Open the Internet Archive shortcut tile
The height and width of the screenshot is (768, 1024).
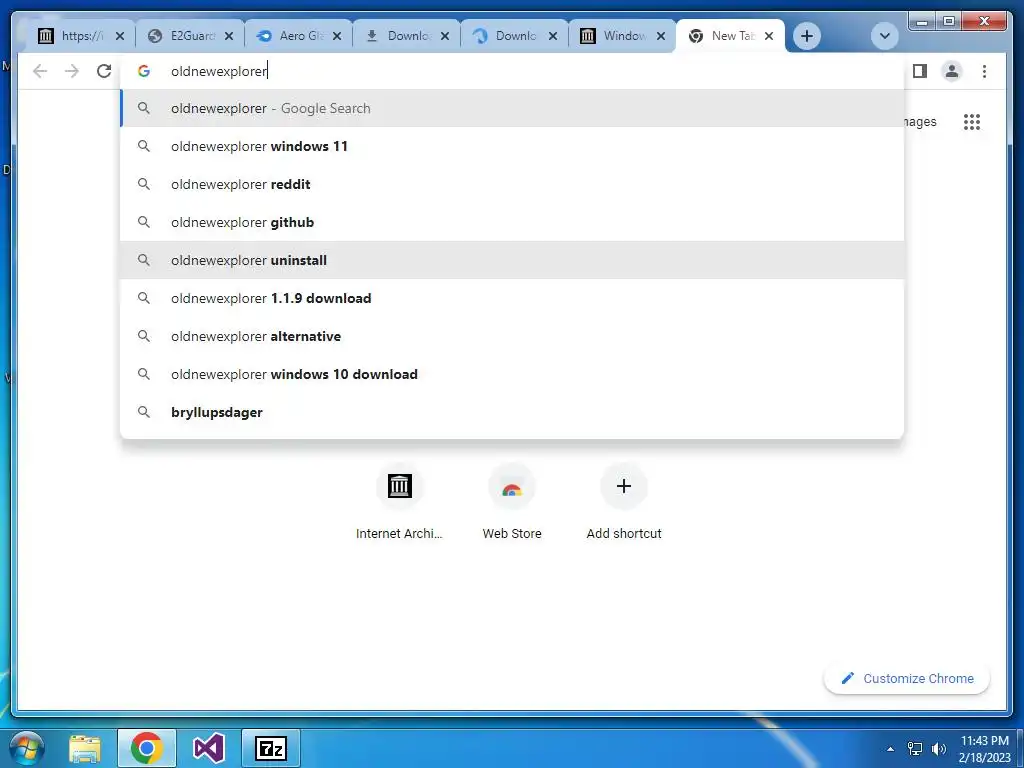tap(400, 502)
